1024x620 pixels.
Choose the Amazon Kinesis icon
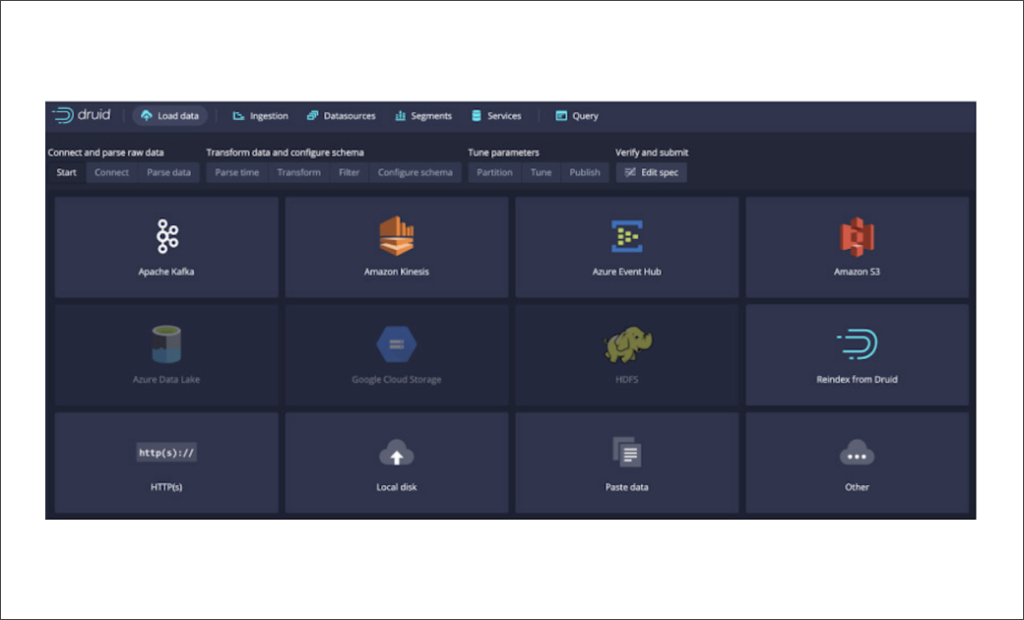coord(396,236)
